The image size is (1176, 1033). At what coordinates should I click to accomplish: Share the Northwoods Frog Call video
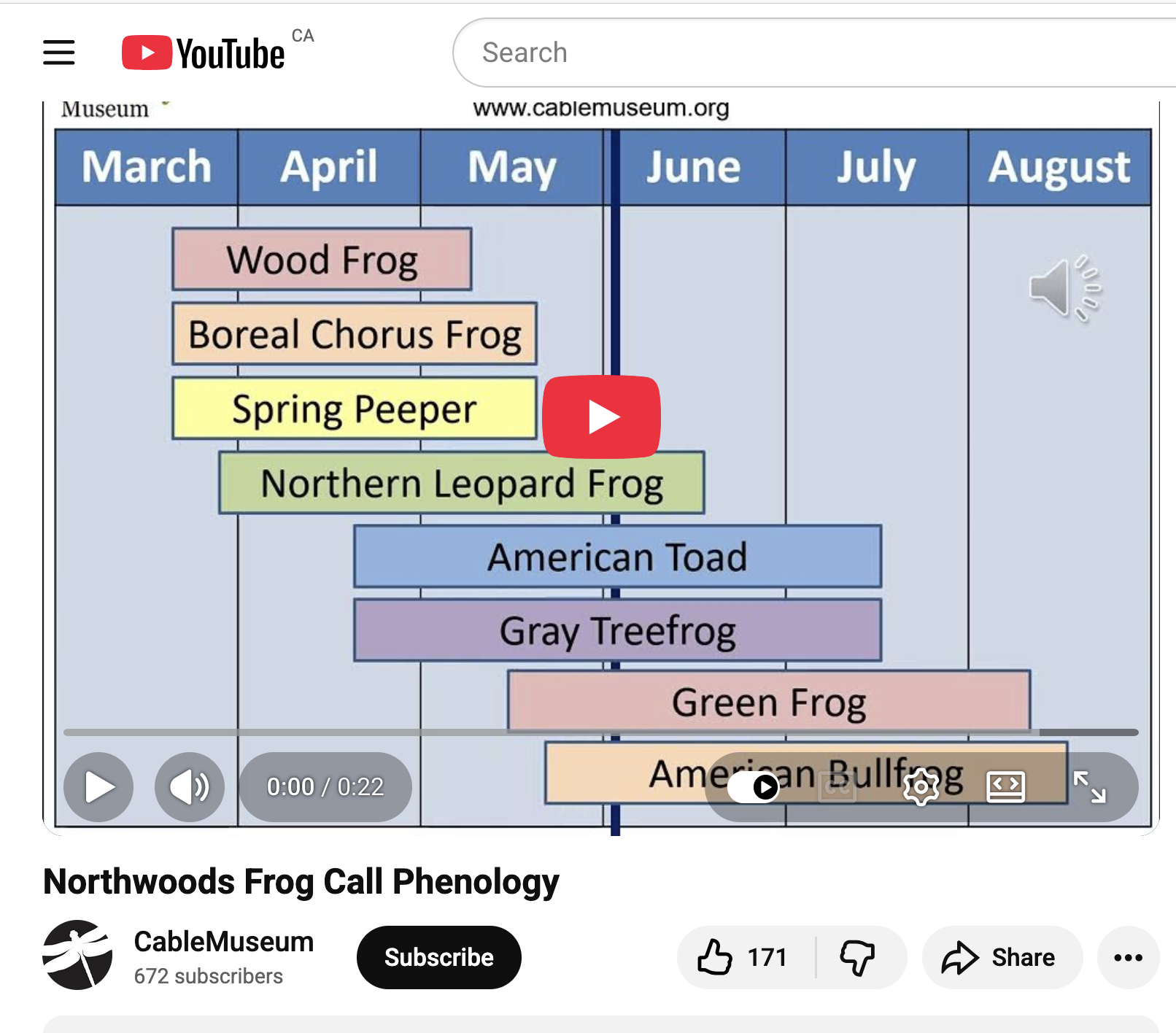1001,957
